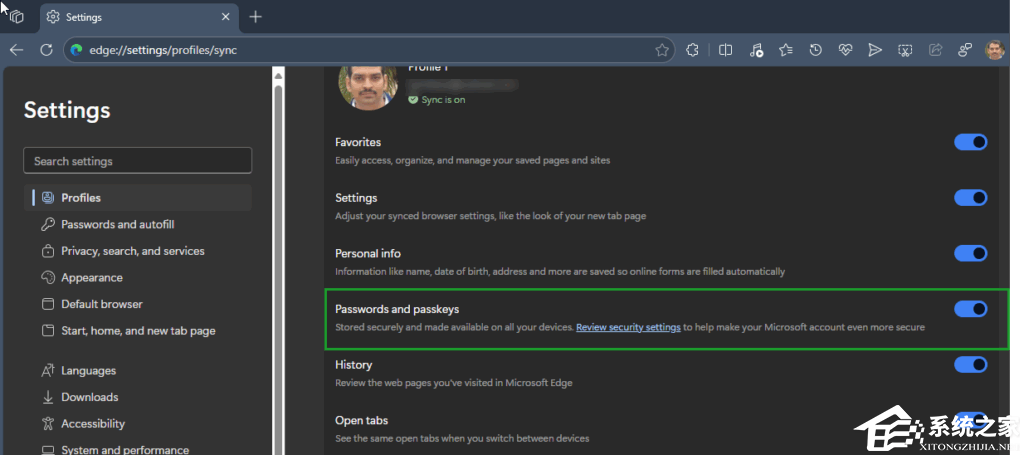Switch off History sync toggle

970,365
